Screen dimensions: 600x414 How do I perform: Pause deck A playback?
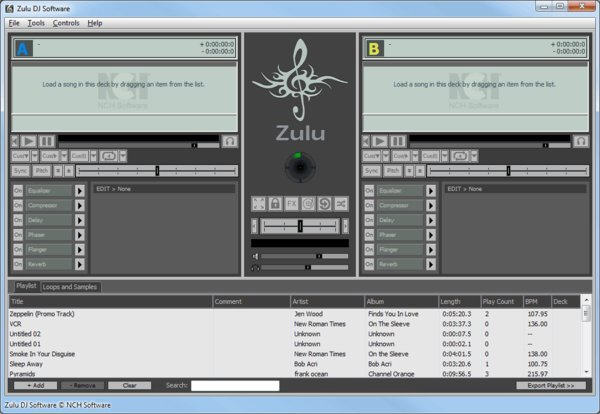tap(46, 141)
